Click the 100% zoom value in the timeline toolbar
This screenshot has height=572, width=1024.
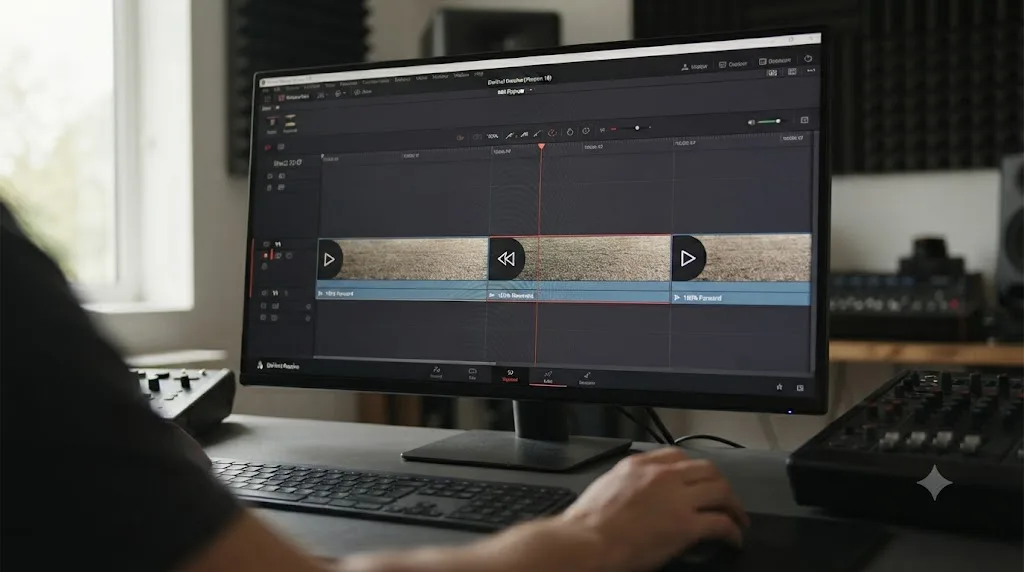point(492,136)
